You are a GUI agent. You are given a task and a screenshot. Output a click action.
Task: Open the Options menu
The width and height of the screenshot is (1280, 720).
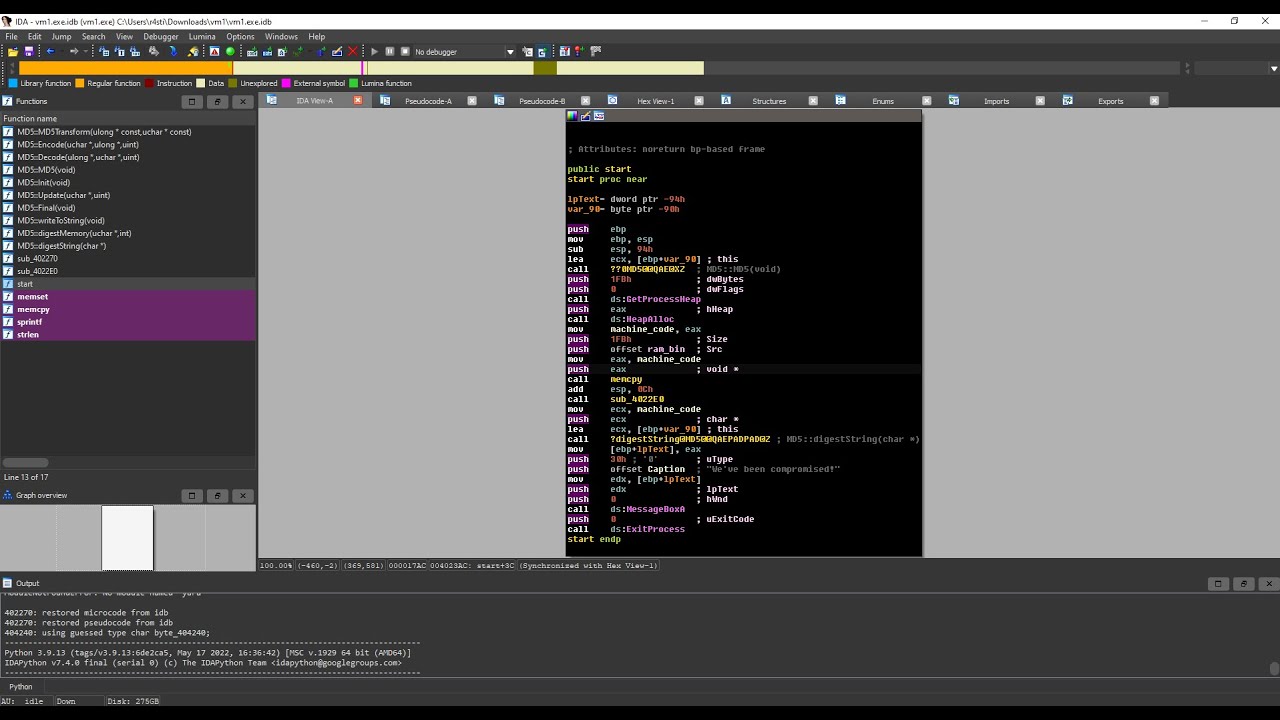click(x=240, y=36)
